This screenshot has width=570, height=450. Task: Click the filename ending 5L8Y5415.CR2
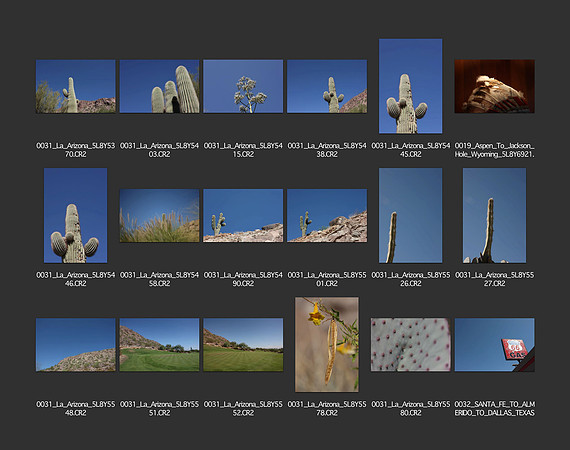[243, 150]
